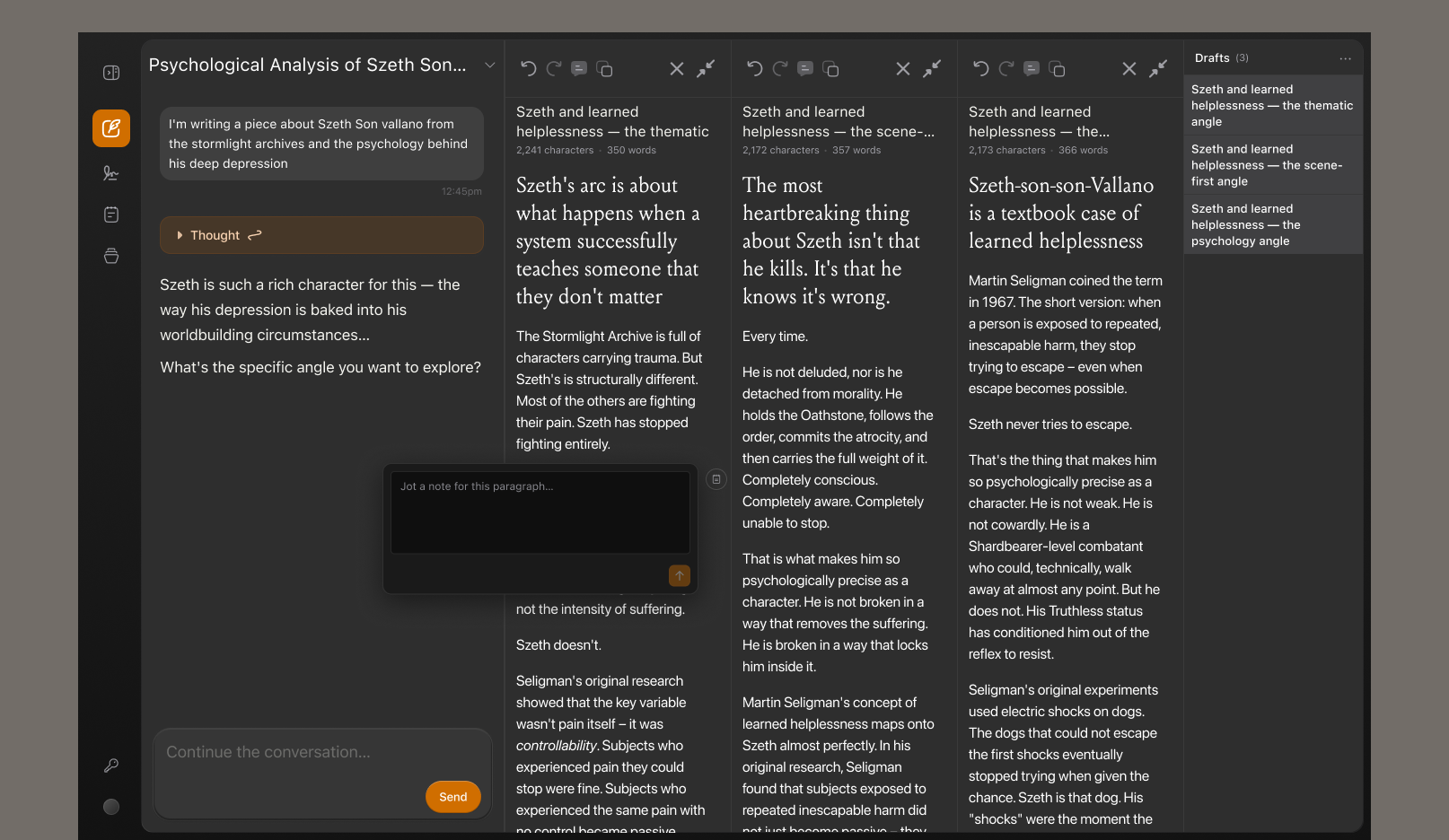Click the scene-first draft title text
The width and height of the screenshot is (1449, 840).
click(x=839, y=122)
